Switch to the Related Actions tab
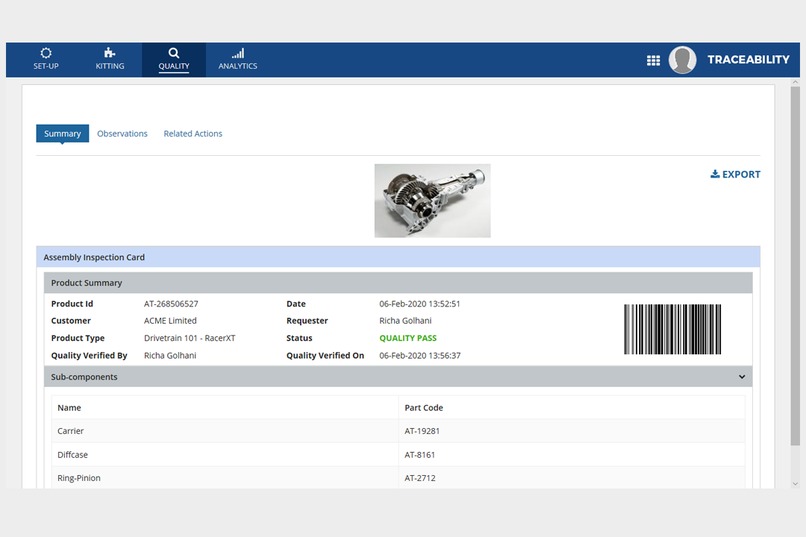806x537 pixels. point(193,134)
